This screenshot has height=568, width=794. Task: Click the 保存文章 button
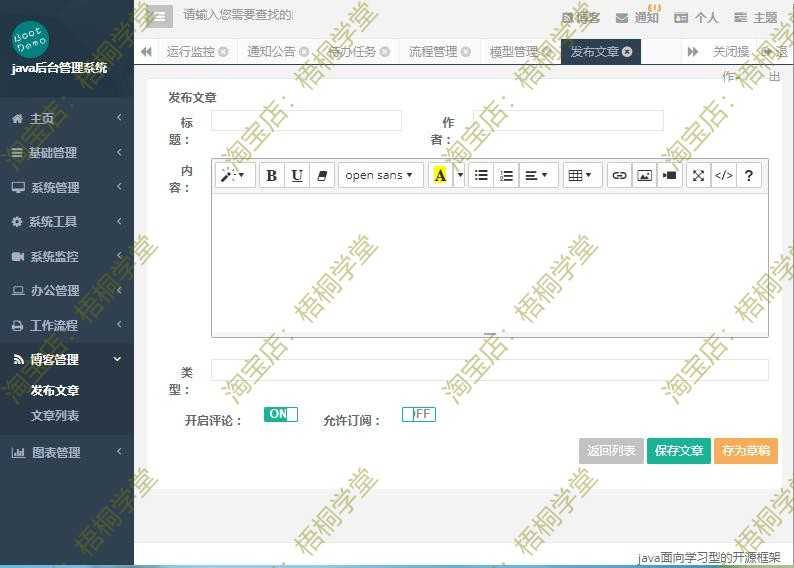tap(679, 451)
